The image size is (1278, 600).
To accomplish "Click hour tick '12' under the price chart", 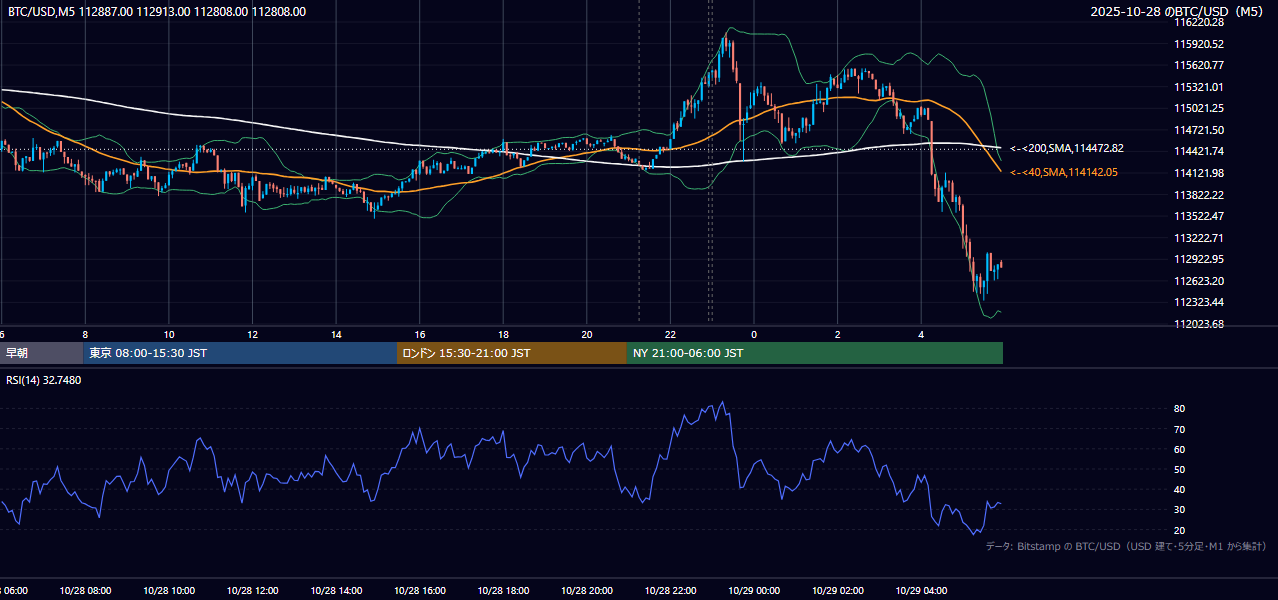I will pyautogui.click(x=252, y=335).
